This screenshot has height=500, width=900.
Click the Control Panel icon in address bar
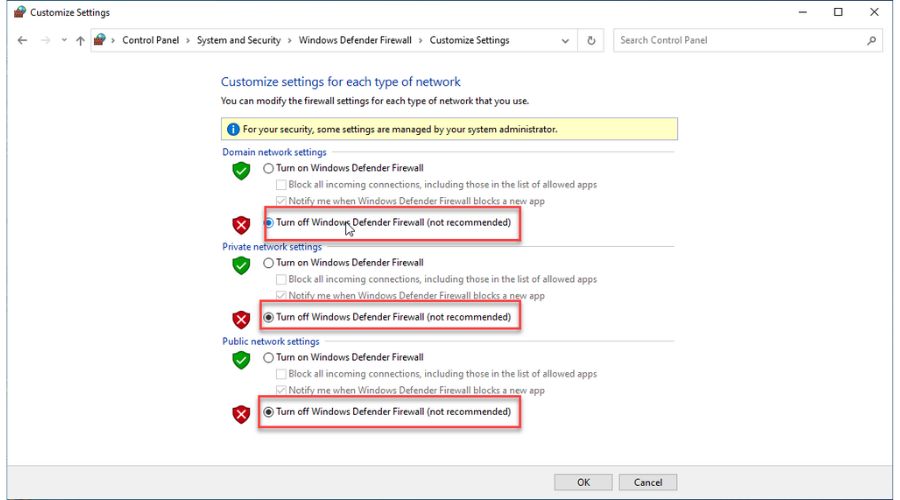pyautogui.click(x=100, y=40)
